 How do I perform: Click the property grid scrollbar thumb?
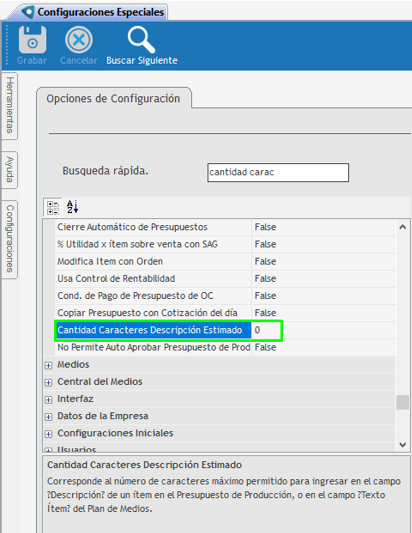click(x=403, y=402)
